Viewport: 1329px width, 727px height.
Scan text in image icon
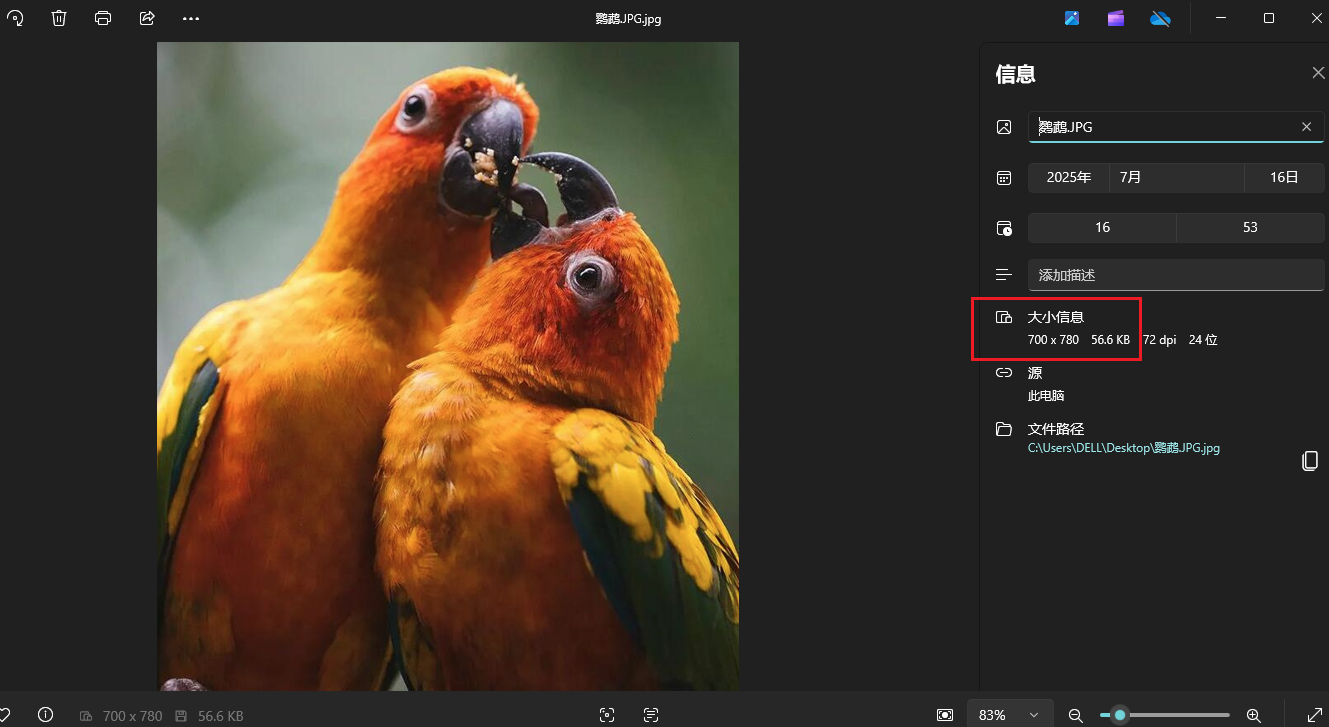[651, 715]
